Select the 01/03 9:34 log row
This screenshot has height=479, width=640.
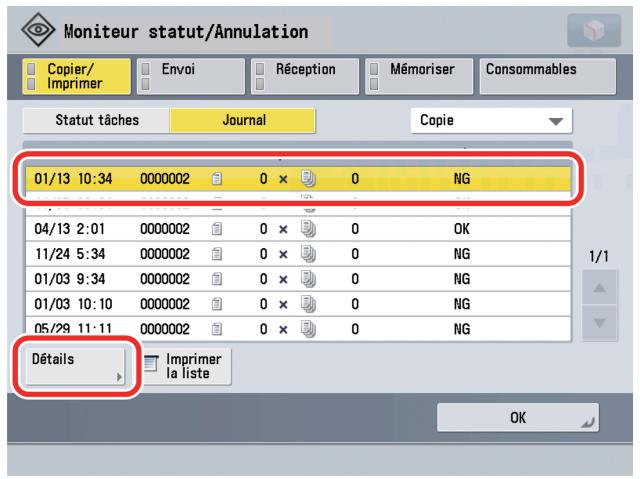pyautogui.click(x=298, y=279)
